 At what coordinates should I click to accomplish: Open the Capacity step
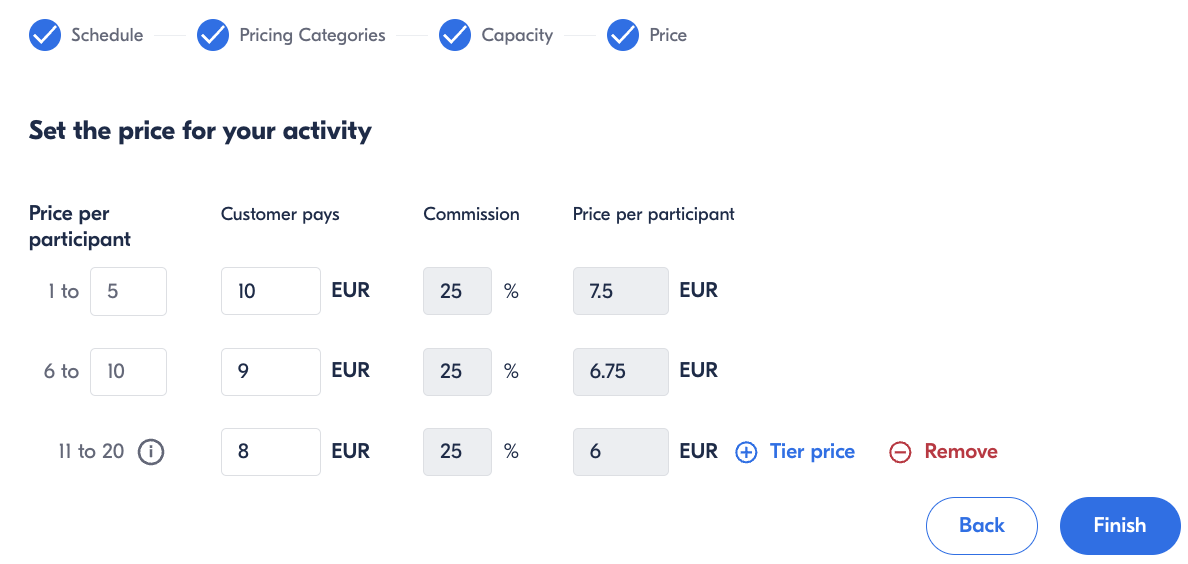517,35
